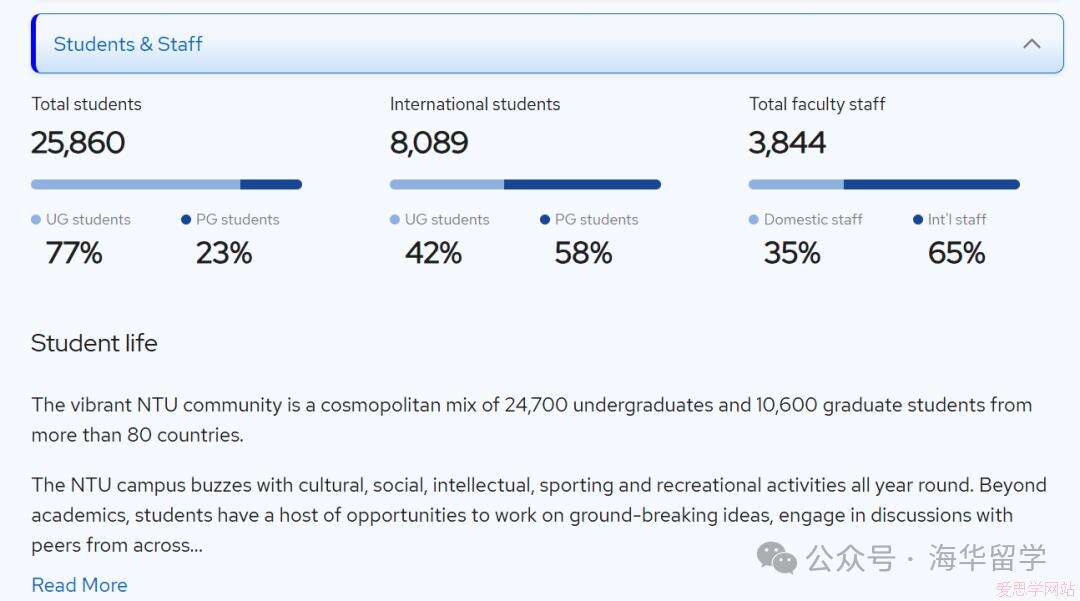The image size is (1080, 601).
Task: Click the 65% Int'l staff value
Action: point(956,253)
